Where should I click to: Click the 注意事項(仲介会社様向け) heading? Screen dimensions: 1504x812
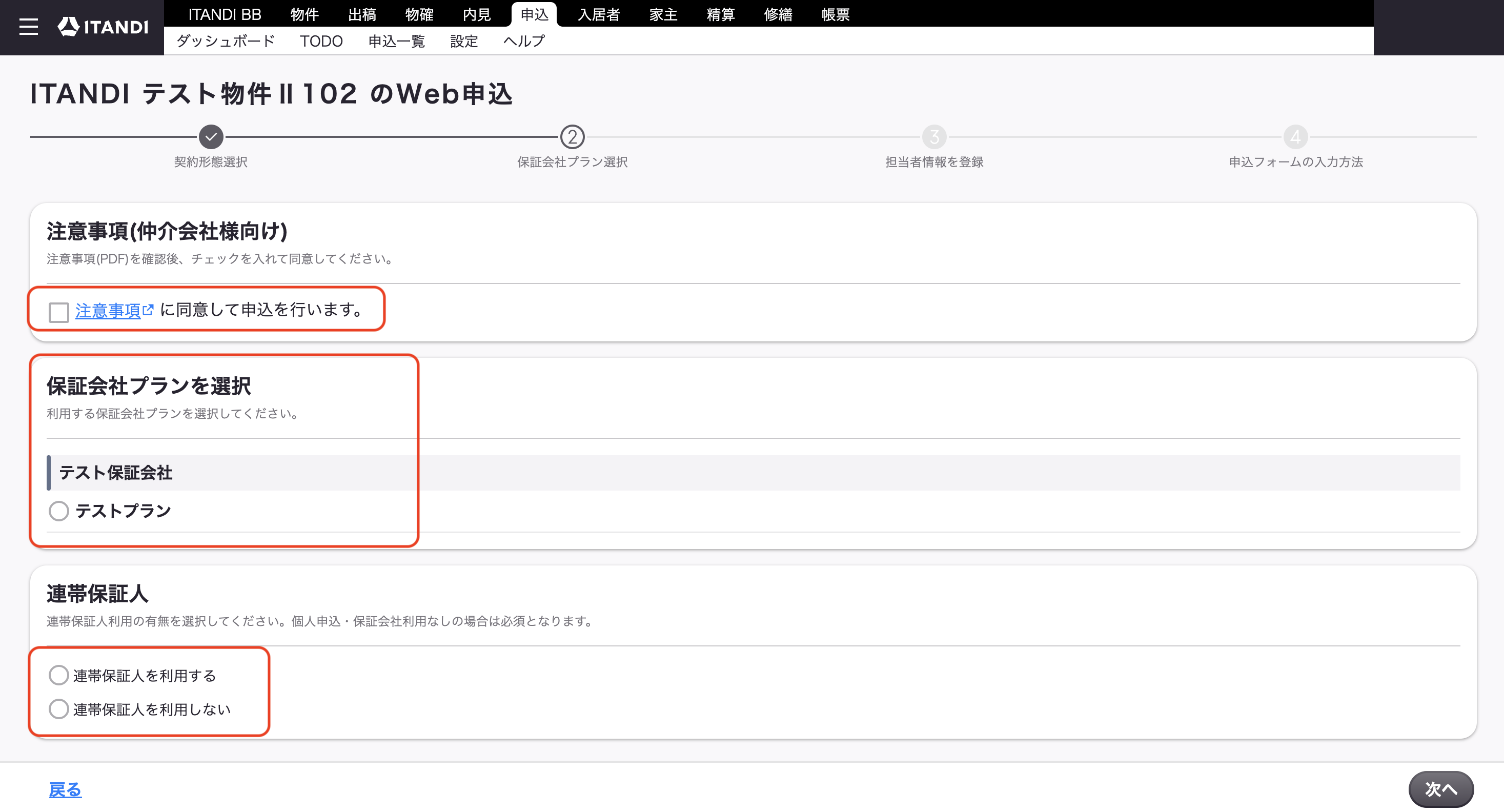coord(167,231)
